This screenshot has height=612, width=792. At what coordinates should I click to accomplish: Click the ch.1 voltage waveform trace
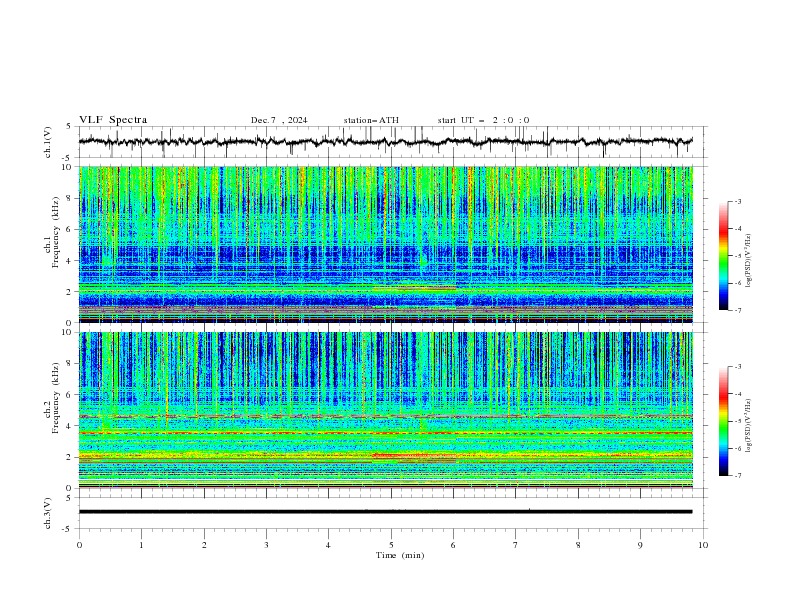385,141
